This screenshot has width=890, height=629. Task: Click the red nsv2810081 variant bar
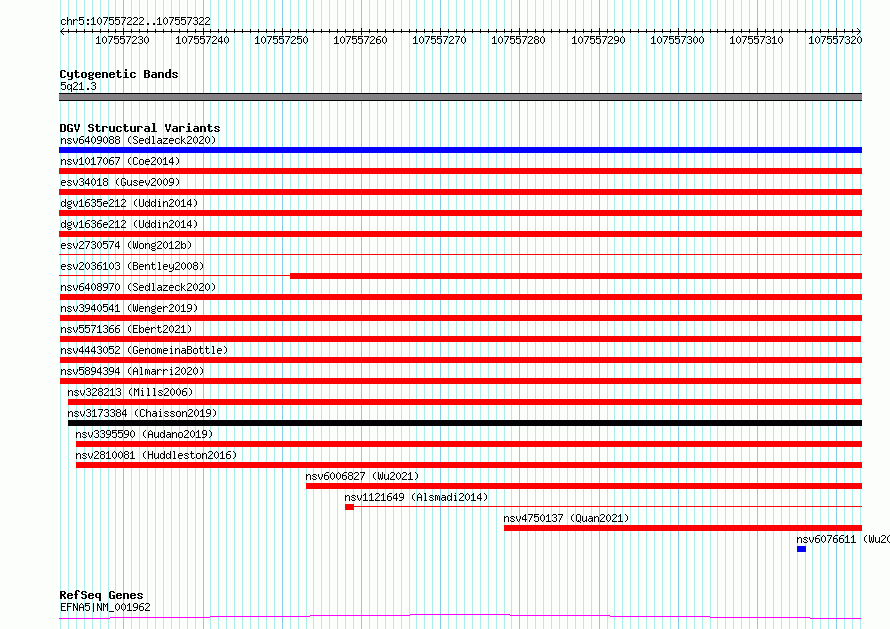tap(469, 465)
